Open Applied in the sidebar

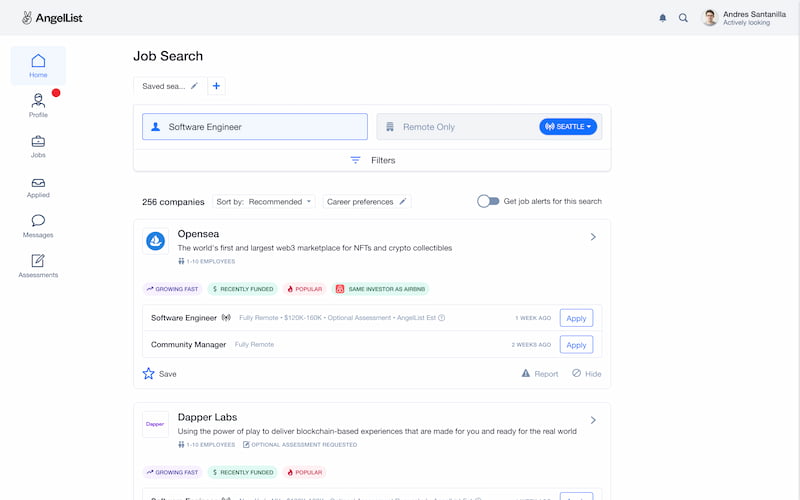[38, 188]
